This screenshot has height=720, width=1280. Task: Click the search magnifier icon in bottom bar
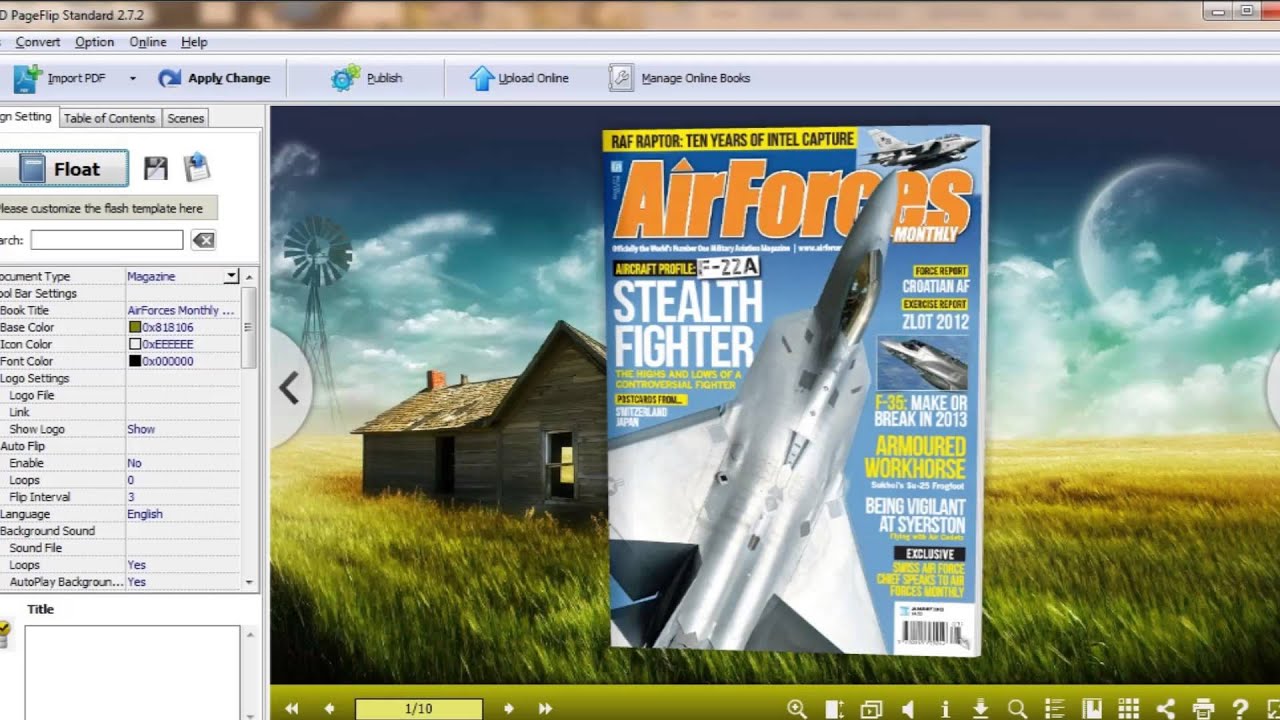[x=1018, y=709]
